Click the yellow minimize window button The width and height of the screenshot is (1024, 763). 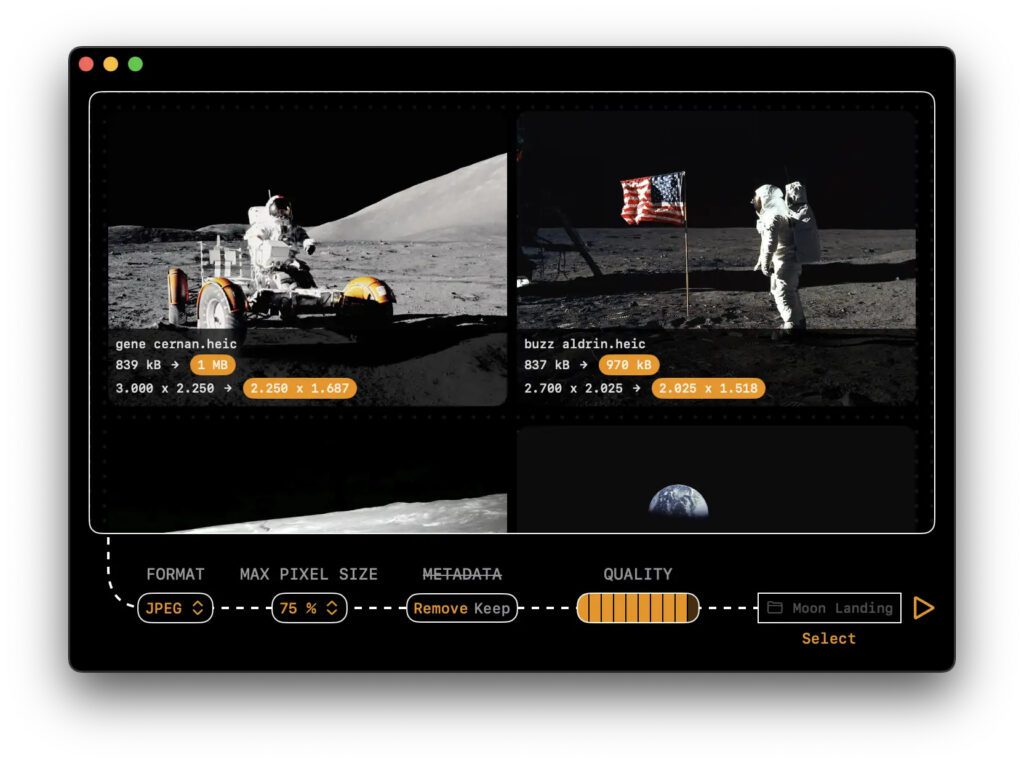point(111,64)
